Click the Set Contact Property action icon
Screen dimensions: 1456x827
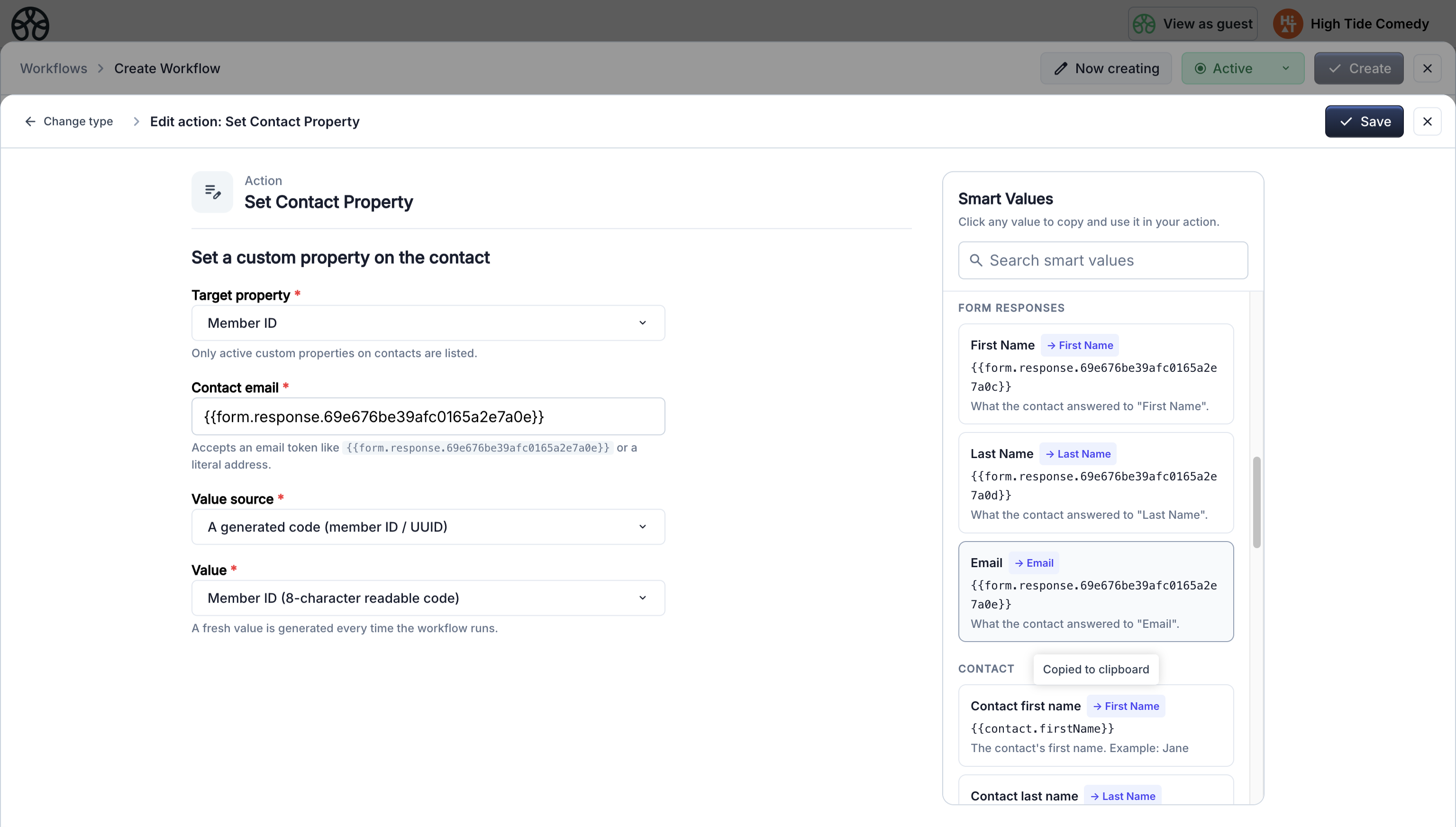(212, 192)
